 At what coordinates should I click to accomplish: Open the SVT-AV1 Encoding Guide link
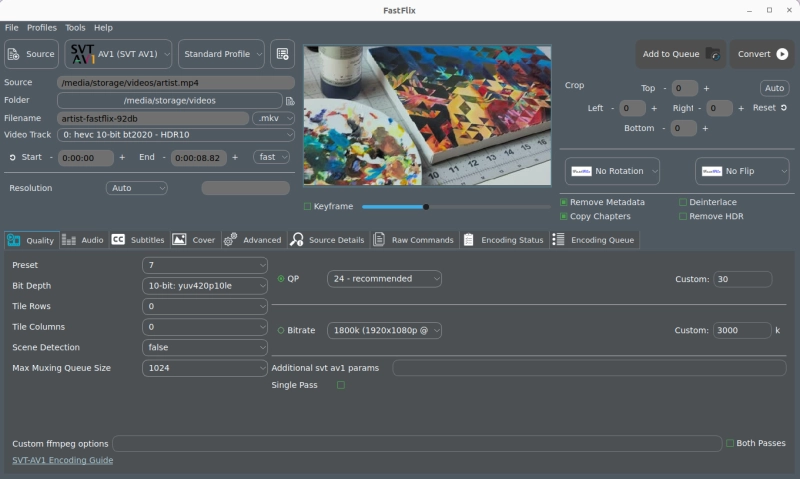tap(62, 460)
